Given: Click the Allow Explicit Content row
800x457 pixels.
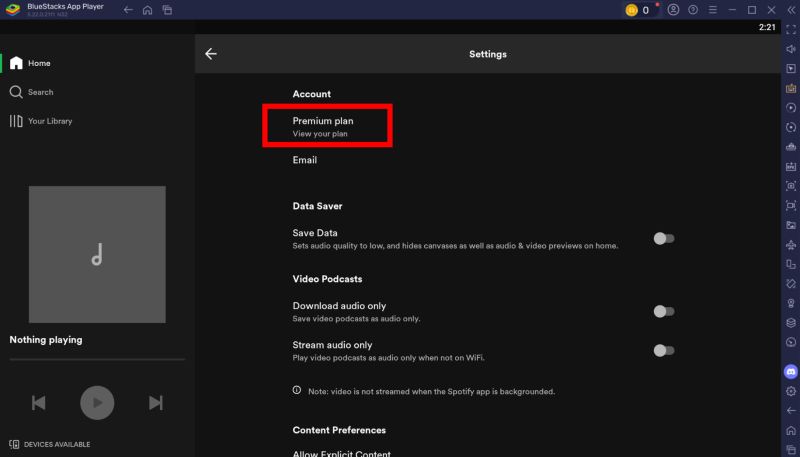Looking at the screenshot, I should [x=342, y=453].
